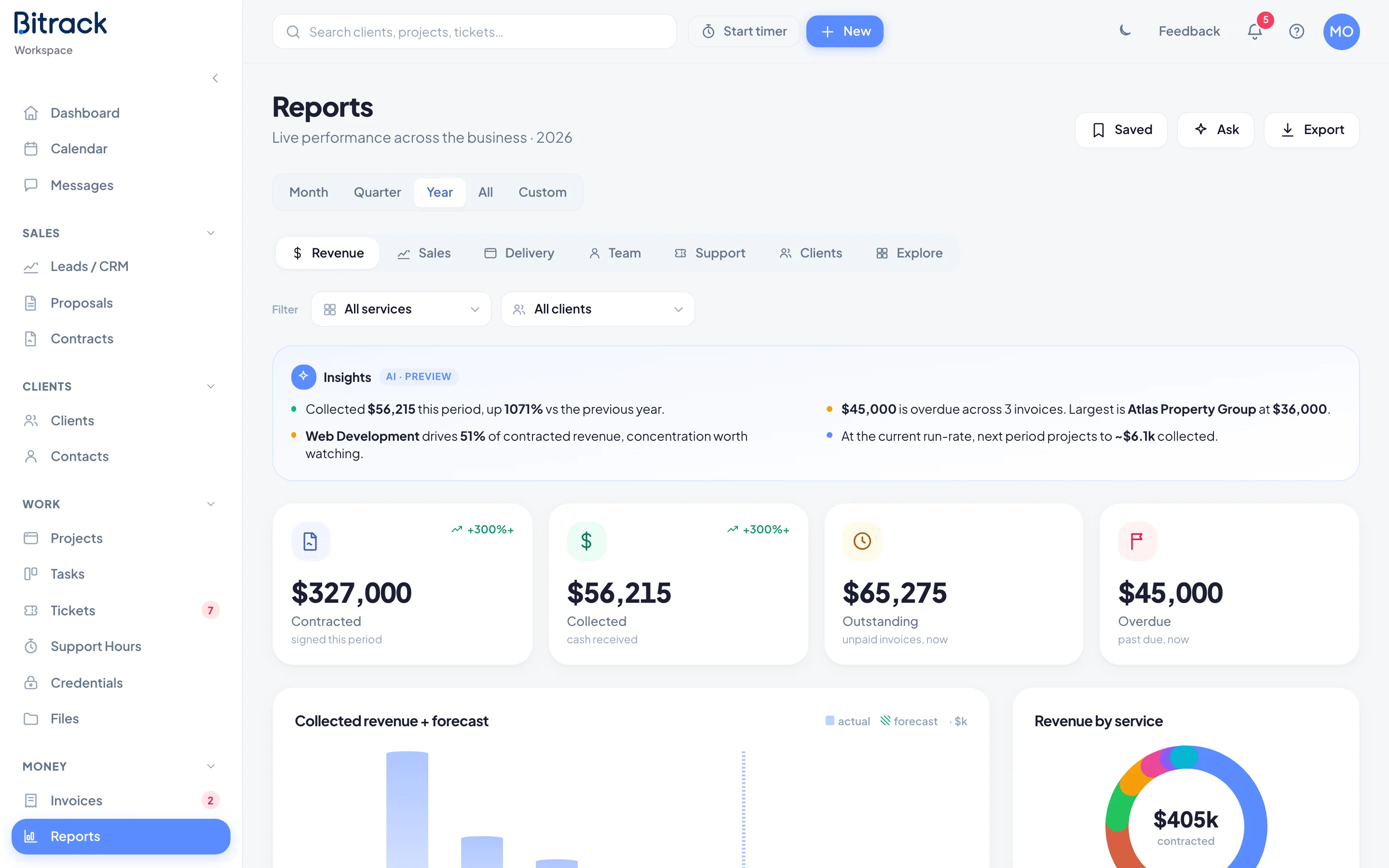Viewport: 1389px width, 868px height.
Task: Open the notifications bell
Action: pyautogui.click(x=1255, y=31)
